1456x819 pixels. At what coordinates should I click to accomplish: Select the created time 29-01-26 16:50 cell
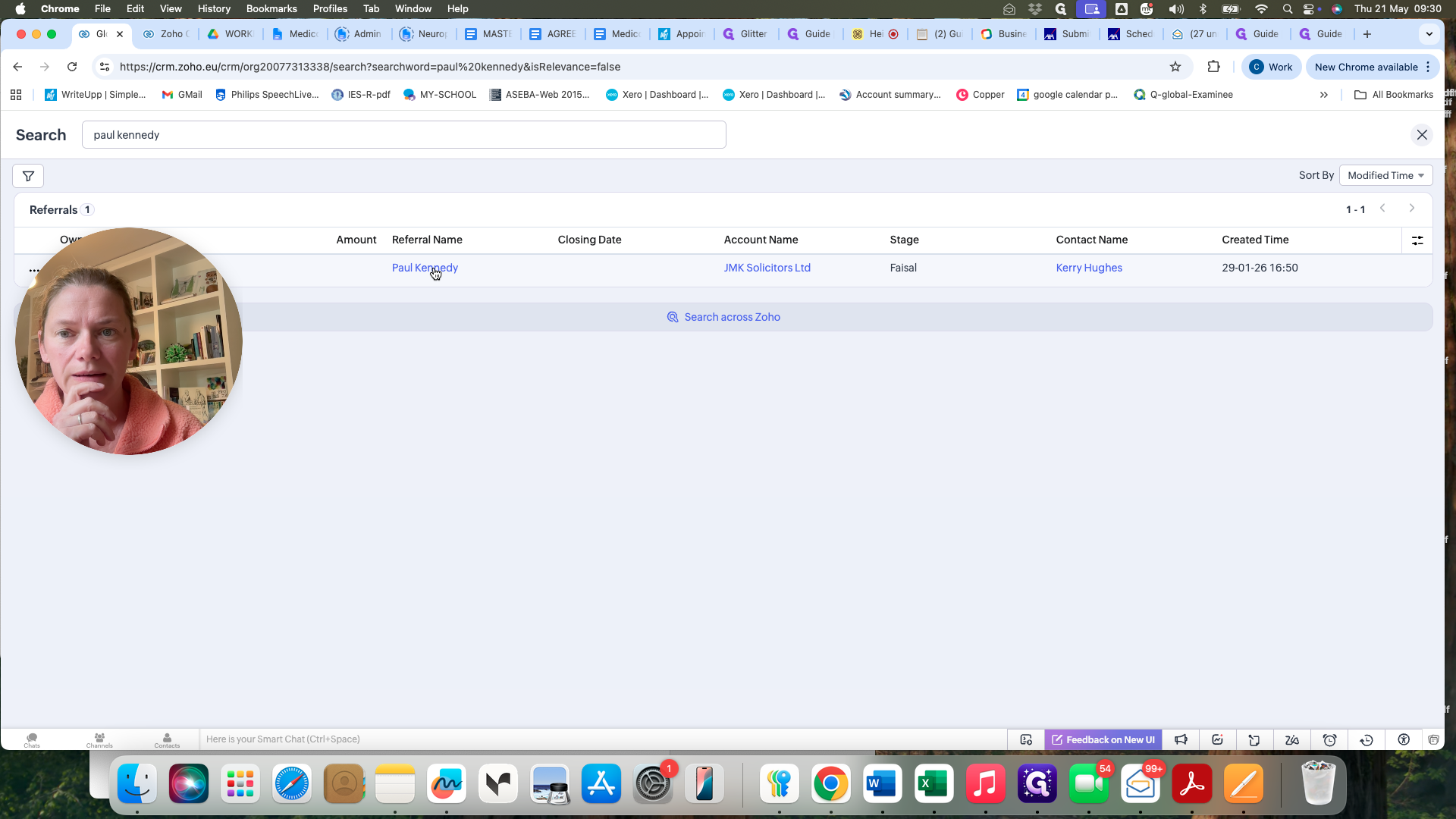[1260, 268]
